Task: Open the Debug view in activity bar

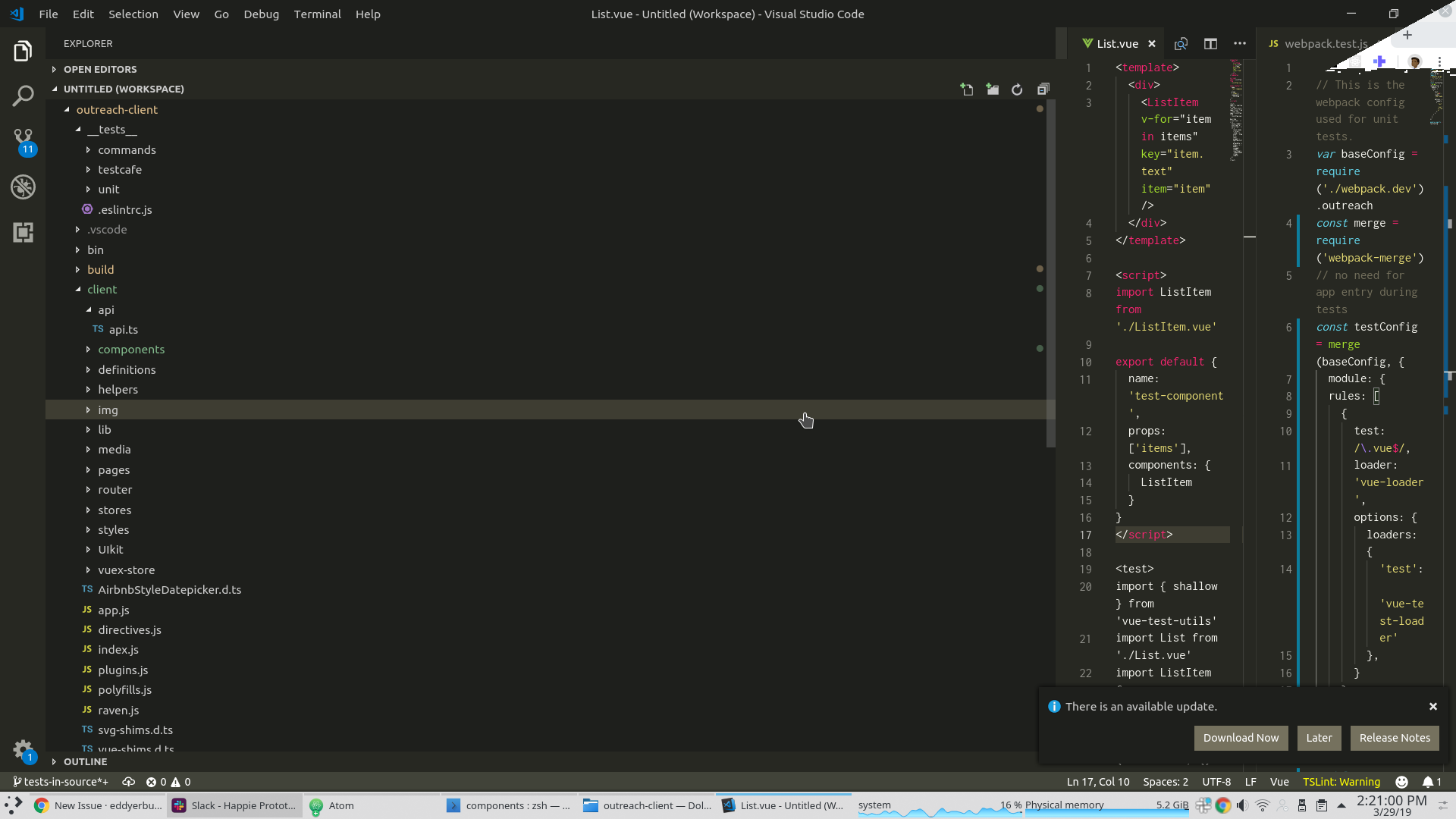Action: [23, 187]
